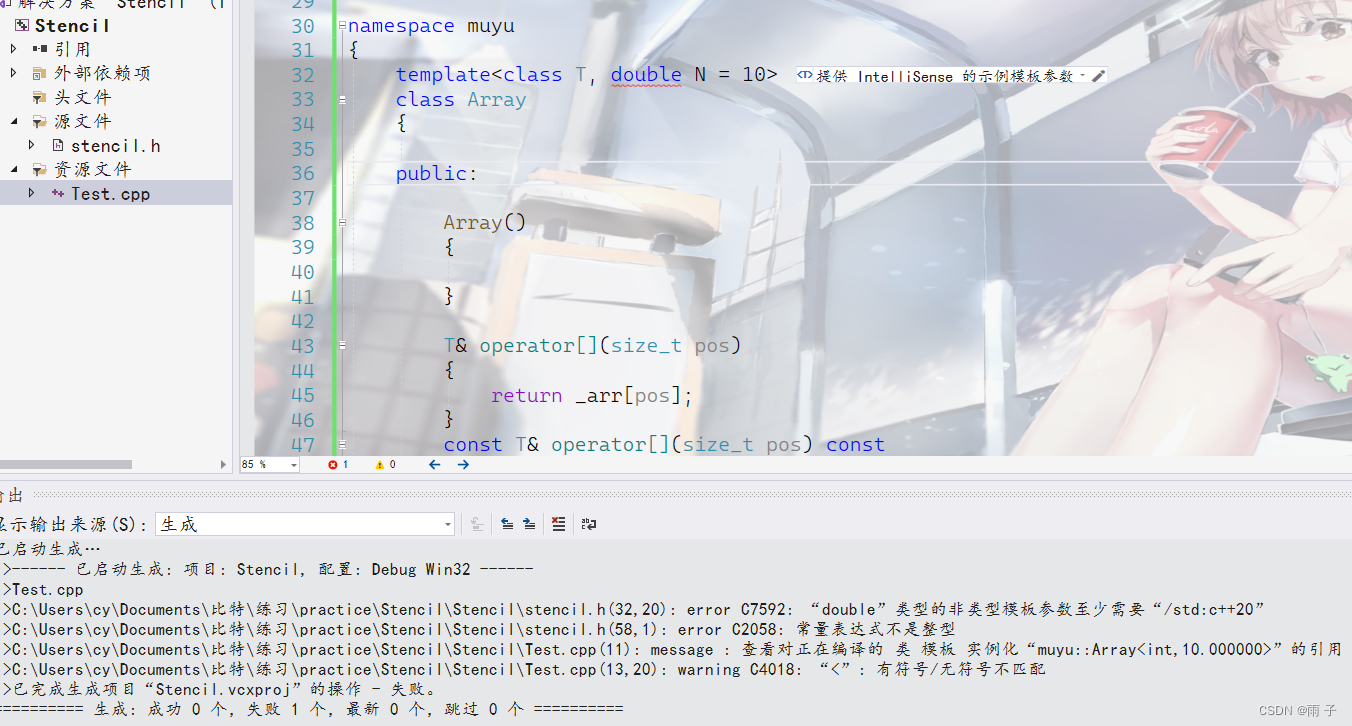
Task: Go to next message in Output
Action: (x=529, y=524)
